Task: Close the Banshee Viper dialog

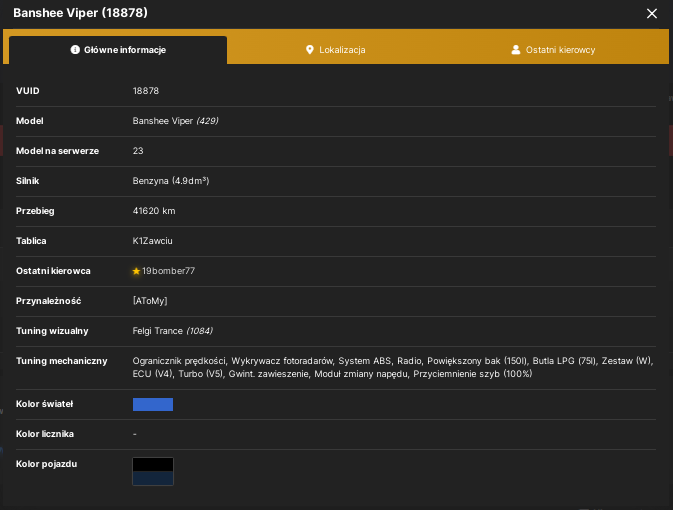Action: [652, 14]
